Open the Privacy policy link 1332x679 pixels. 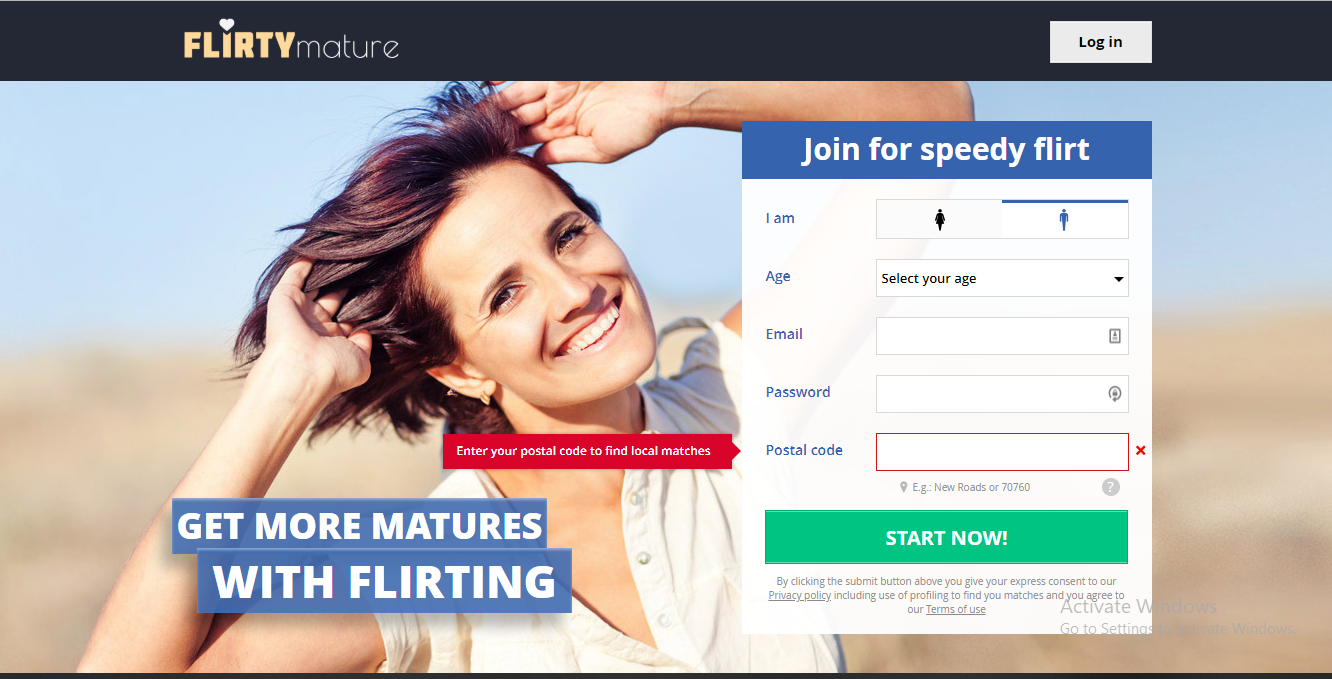(x=800, y=595)
